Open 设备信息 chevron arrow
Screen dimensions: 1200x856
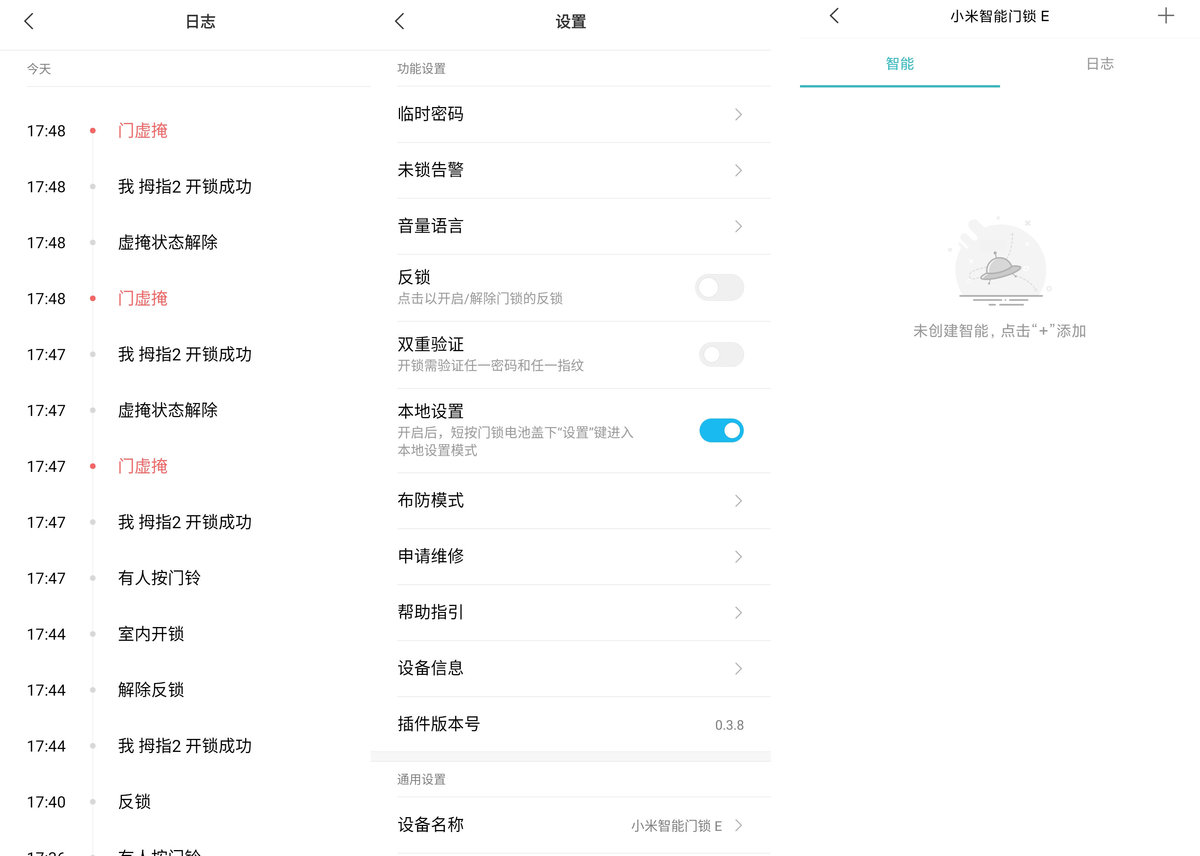[738, 668]
